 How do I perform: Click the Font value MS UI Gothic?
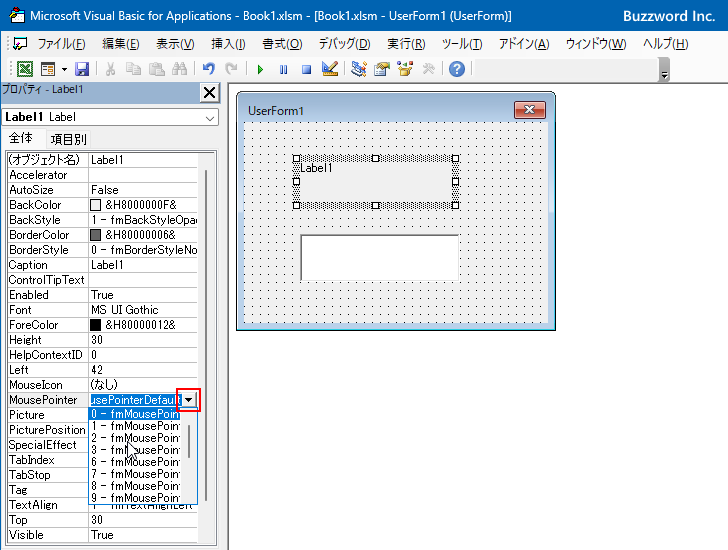(143, 310)
